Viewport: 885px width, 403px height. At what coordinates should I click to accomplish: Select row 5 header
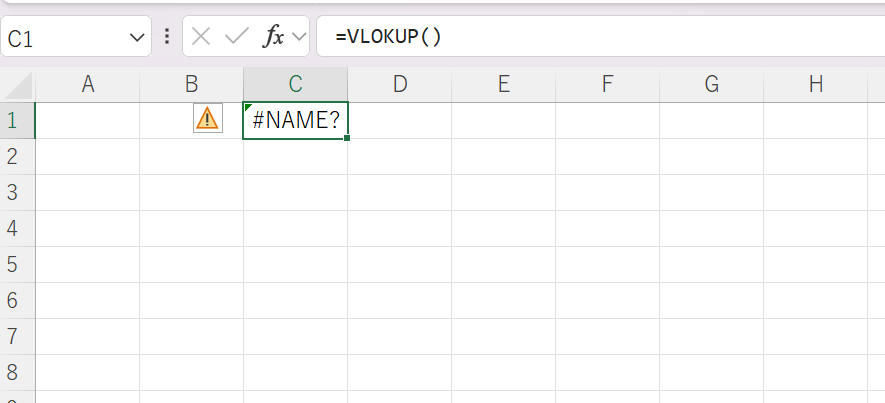point(17,265)
